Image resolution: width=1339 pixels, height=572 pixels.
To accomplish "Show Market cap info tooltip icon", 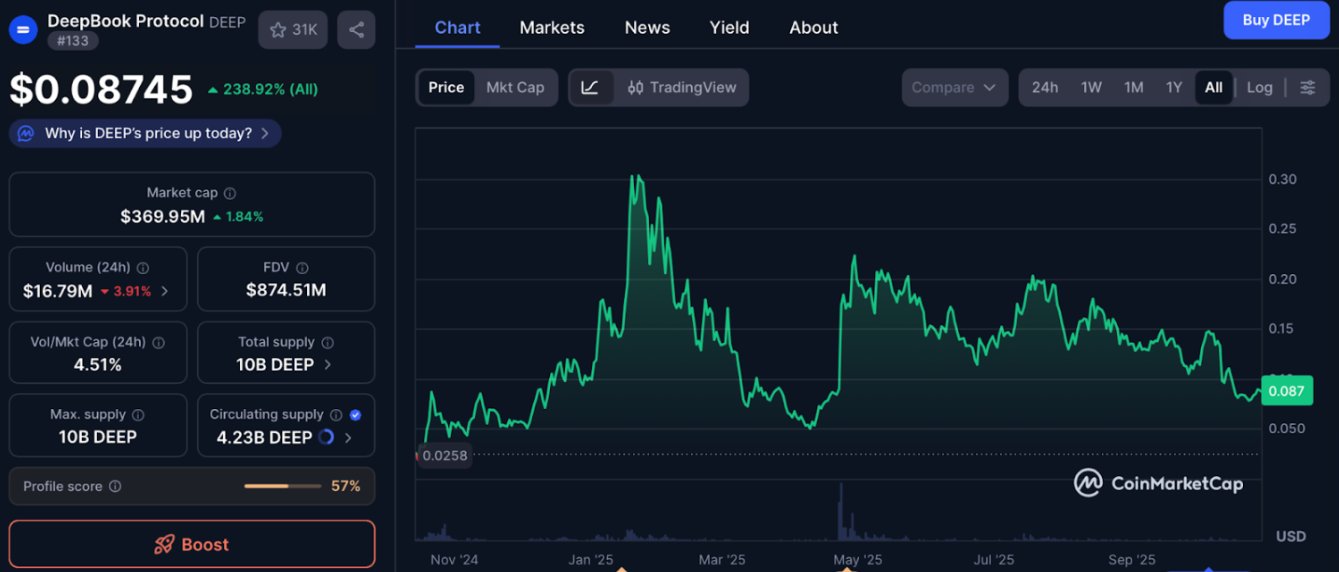I will click(x=230, y=193).
